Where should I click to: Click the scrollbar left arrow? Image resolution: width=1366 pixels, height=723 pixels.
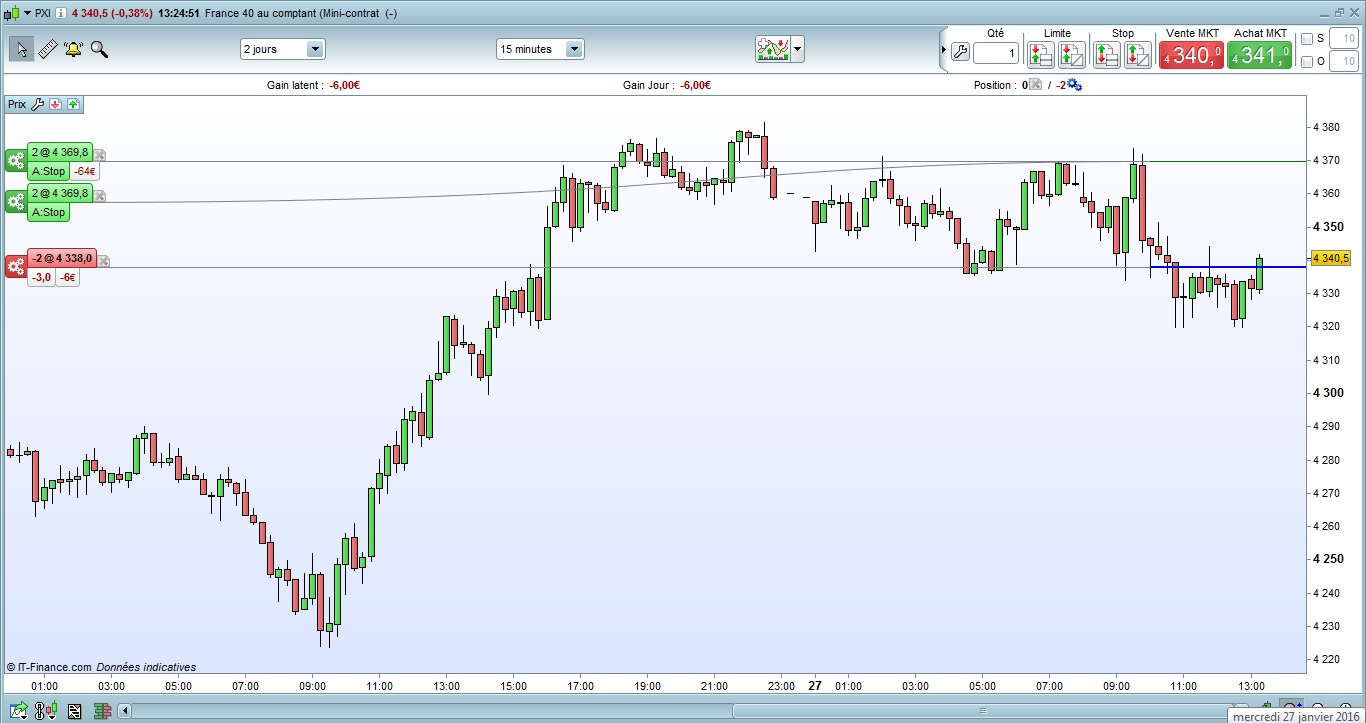coord(124,711)
